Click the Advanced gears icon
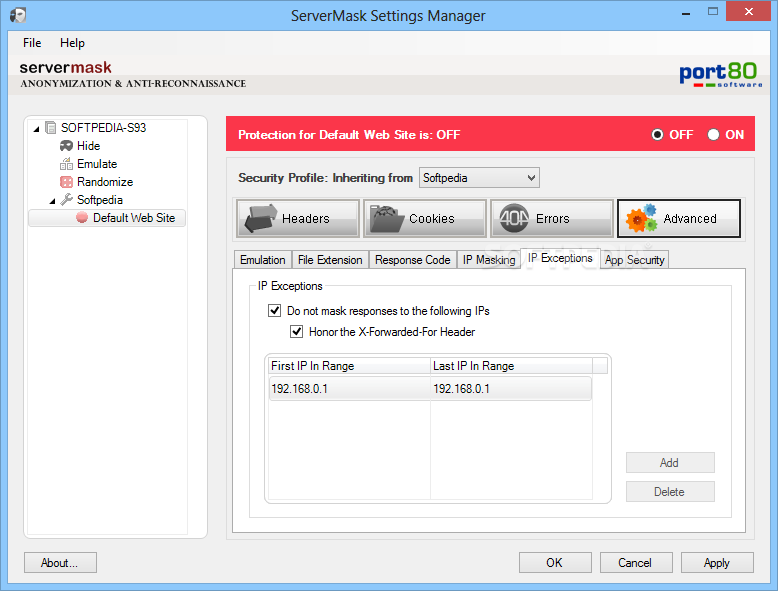The width and height of the screenshot is (778, 591). [642, 218]
